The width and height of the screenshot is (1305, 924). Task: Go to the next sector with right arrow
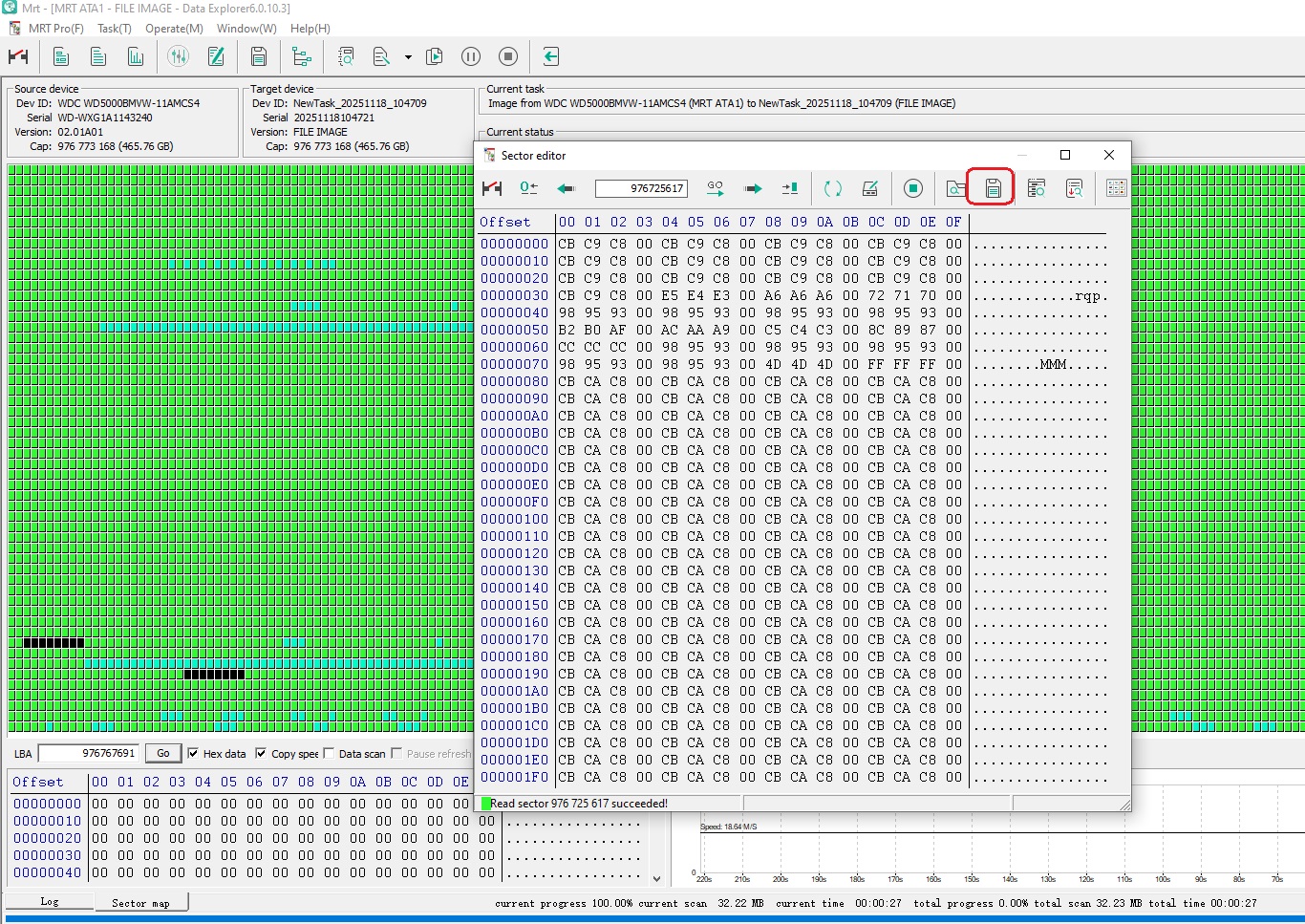[753, 188]
